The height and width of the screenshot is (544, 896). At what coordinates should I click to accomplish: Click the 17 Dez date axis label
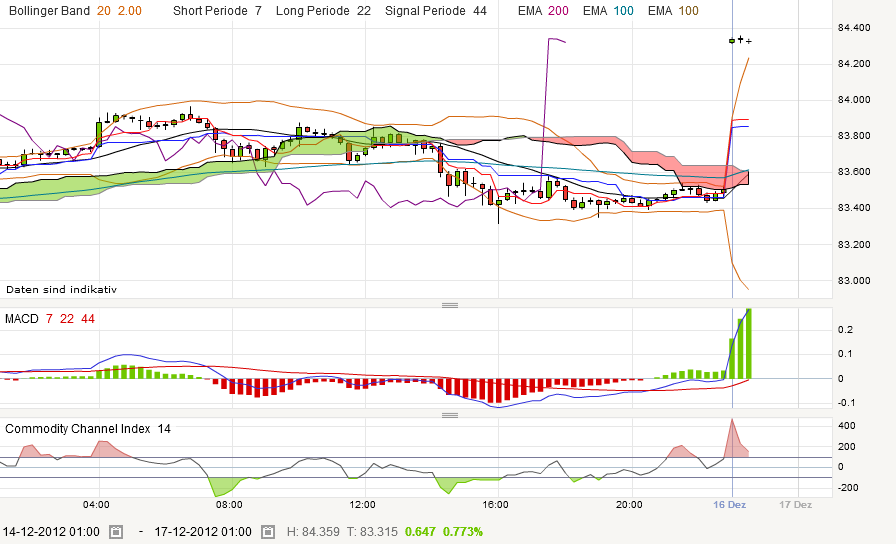point(795,505)
